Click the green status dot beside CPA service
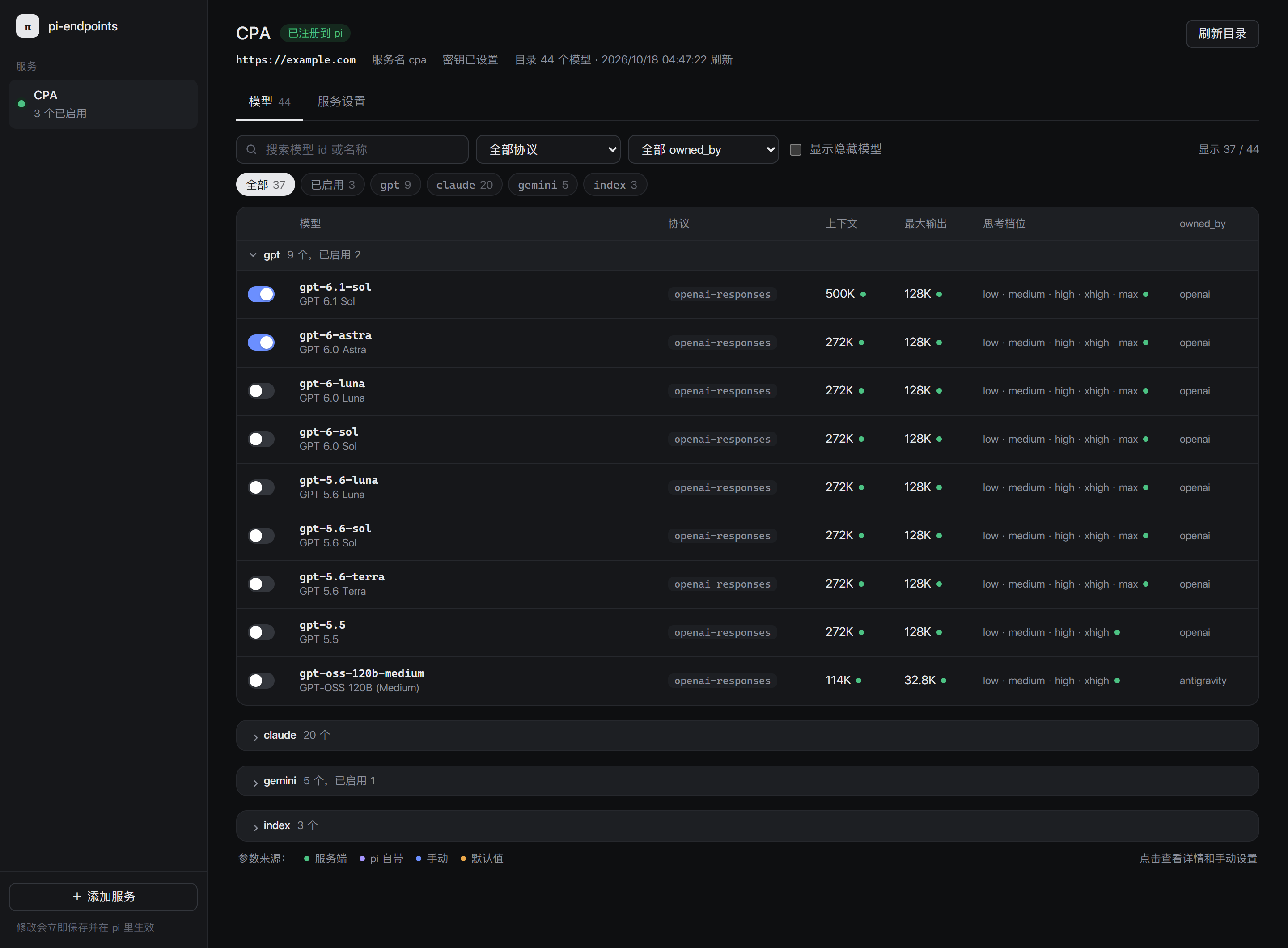1288x948 pixels. [22, 104]
